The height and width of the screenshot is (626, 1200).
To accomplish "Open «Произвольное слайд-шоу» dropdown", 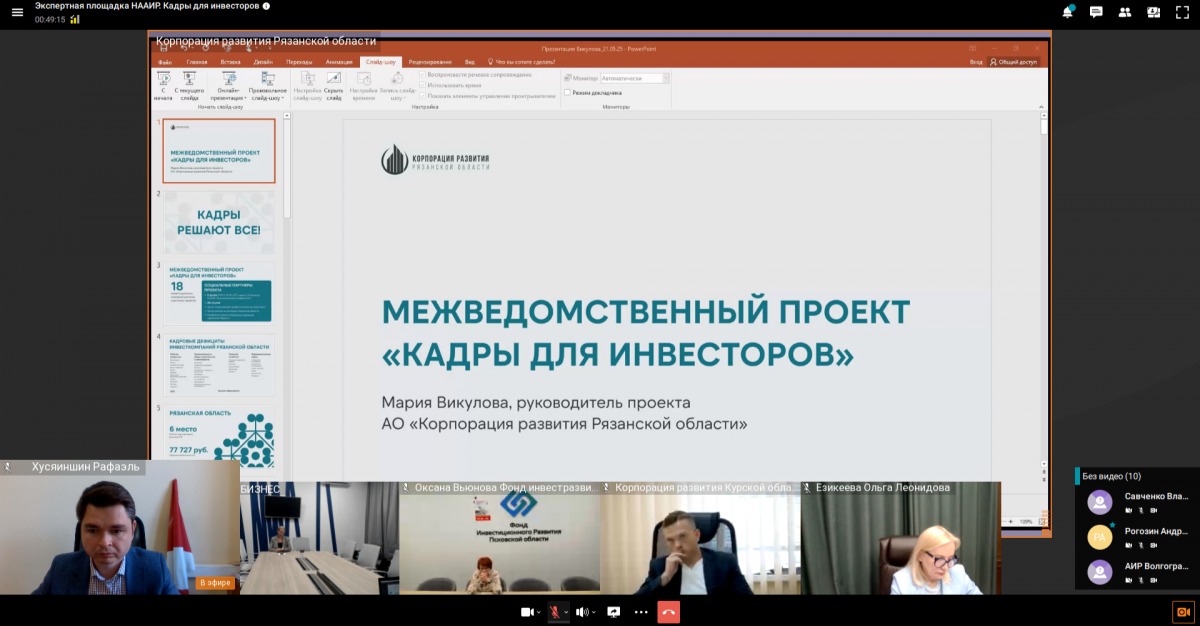I will [268, 86].
